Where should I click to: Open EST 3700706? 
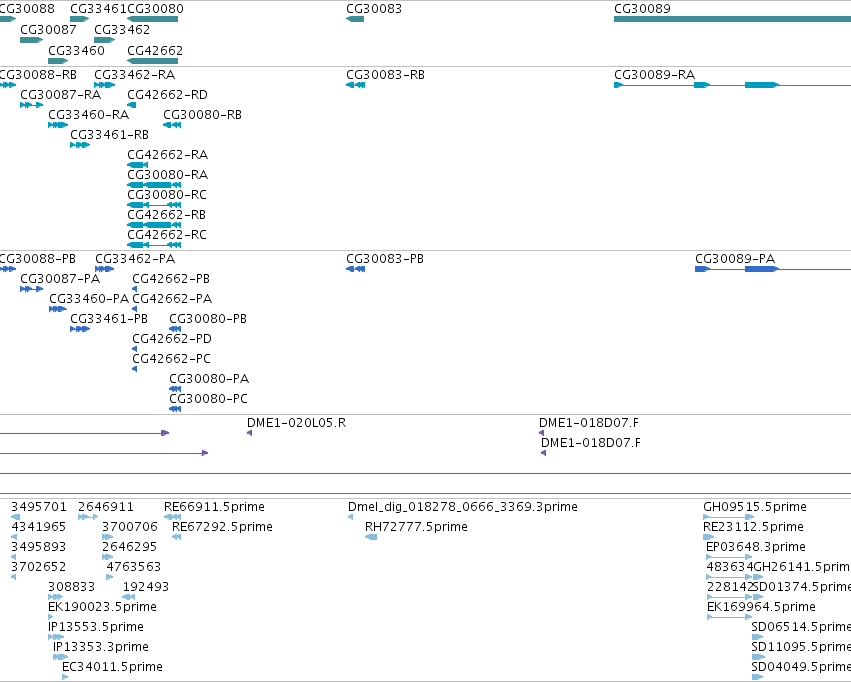(107, 537)
